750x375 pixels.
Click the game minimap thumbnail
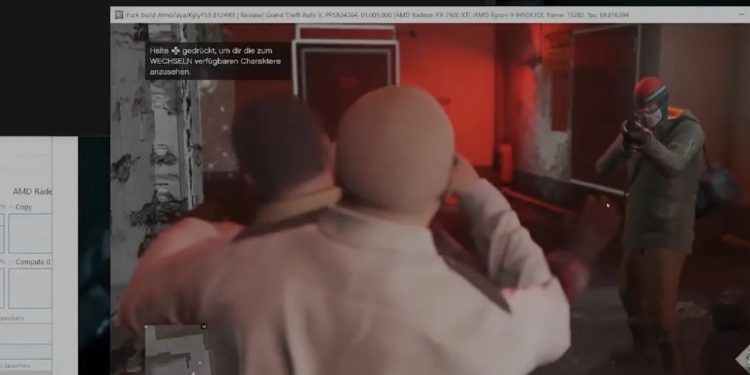176,349
